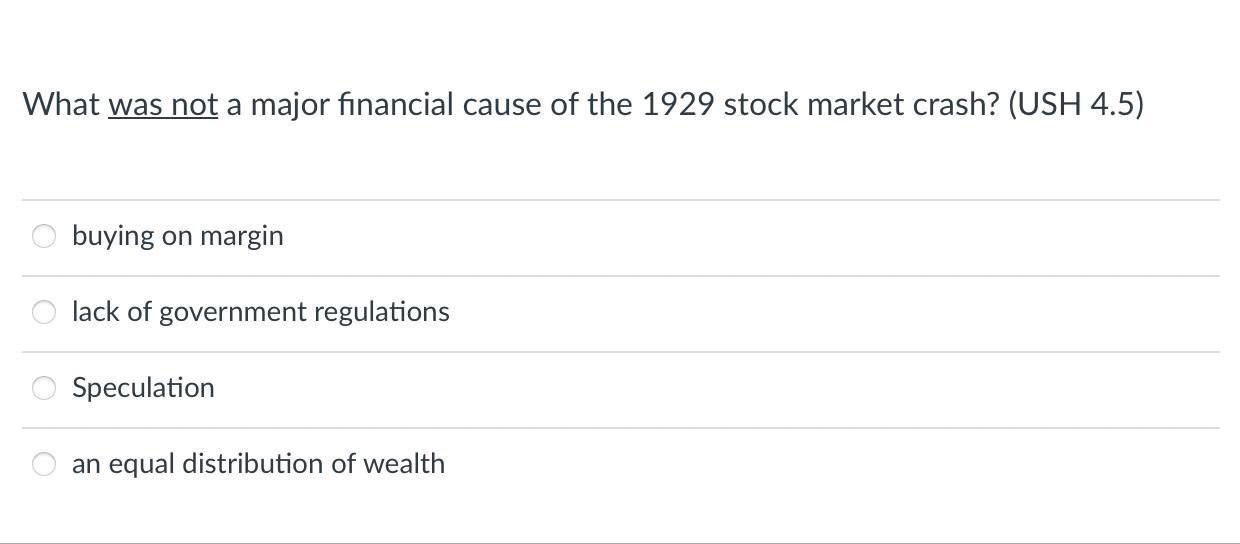
Task: Click the 'Speculation' answer label text
Action: [143, 388]
